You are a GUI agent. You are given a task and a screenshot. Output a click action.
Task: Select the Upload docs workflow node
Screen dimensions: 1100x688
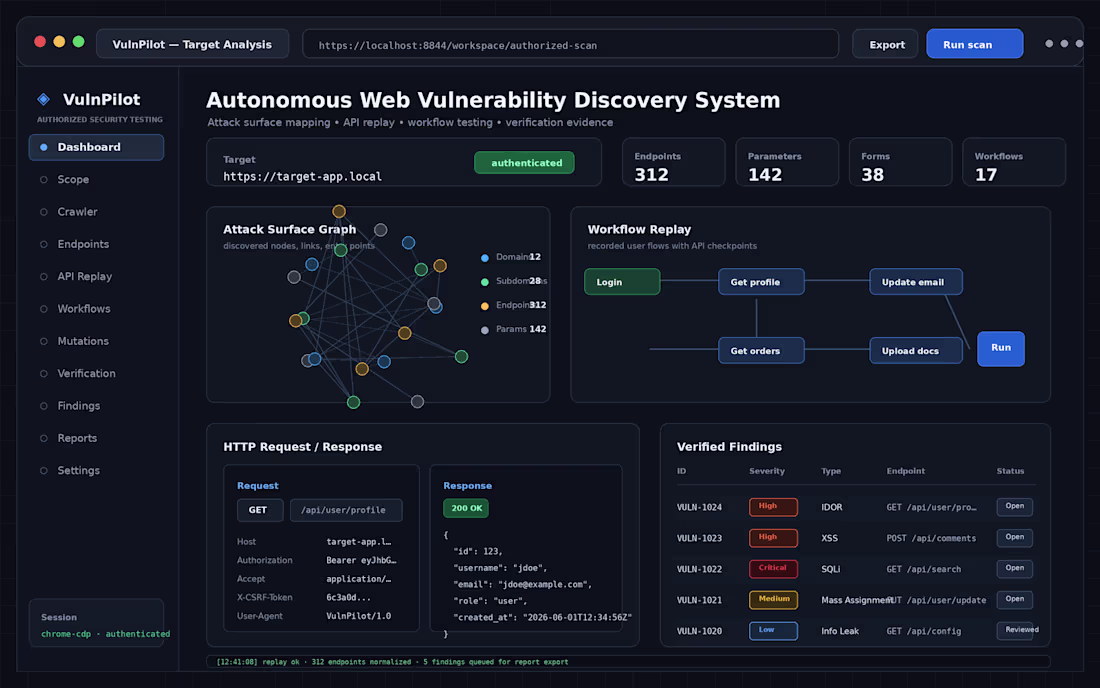[x=915, y=351]
